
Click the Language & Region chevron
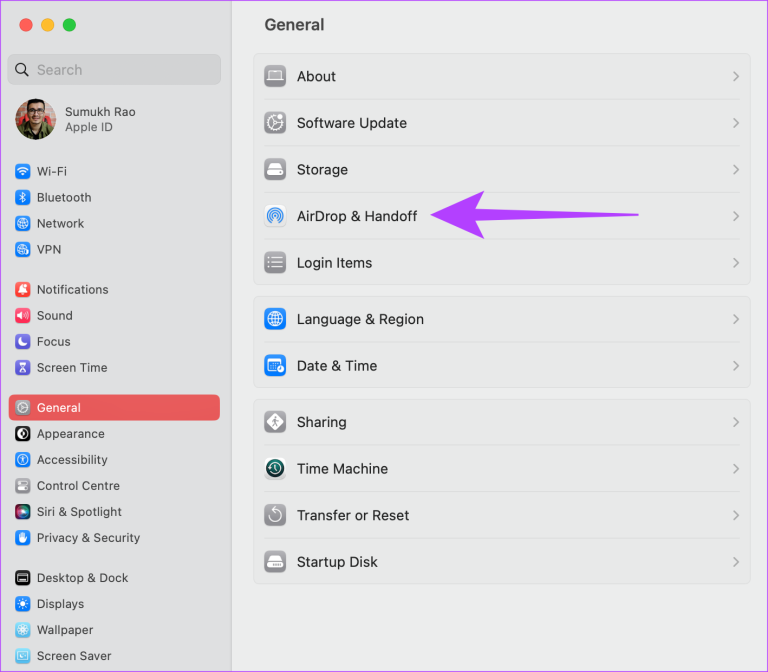click(736, 319)
